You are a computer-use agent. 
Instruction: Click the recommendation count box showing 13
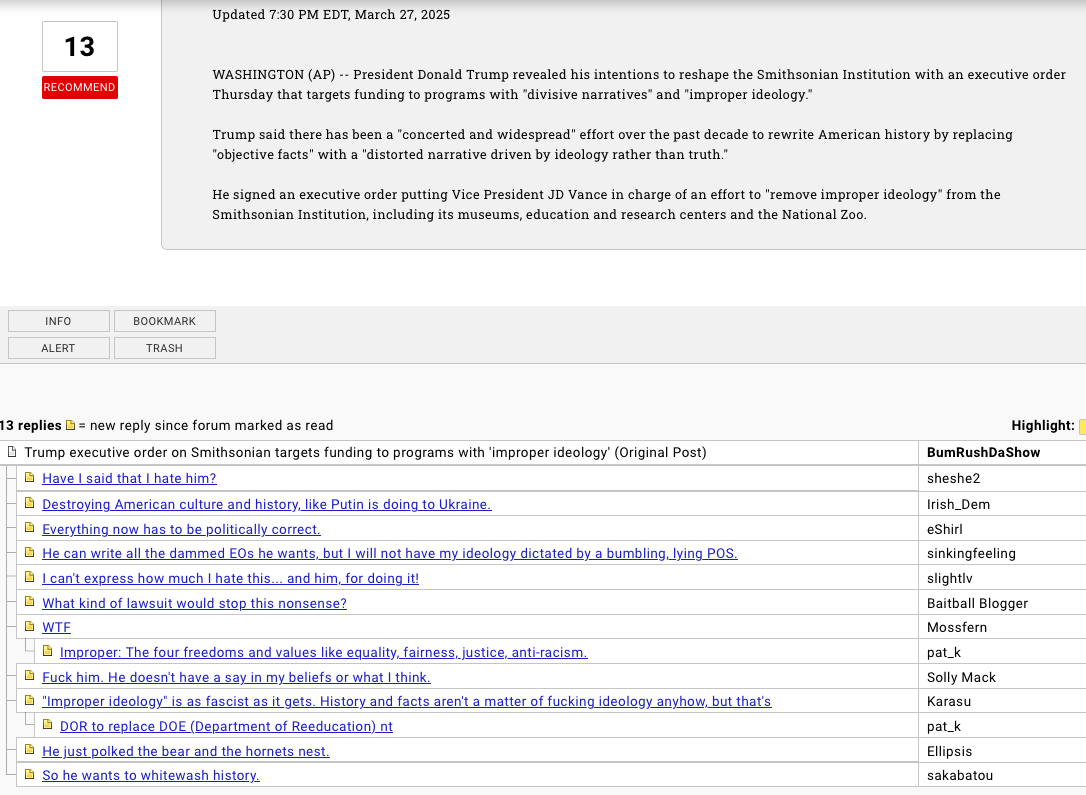(x=80, y=46)
